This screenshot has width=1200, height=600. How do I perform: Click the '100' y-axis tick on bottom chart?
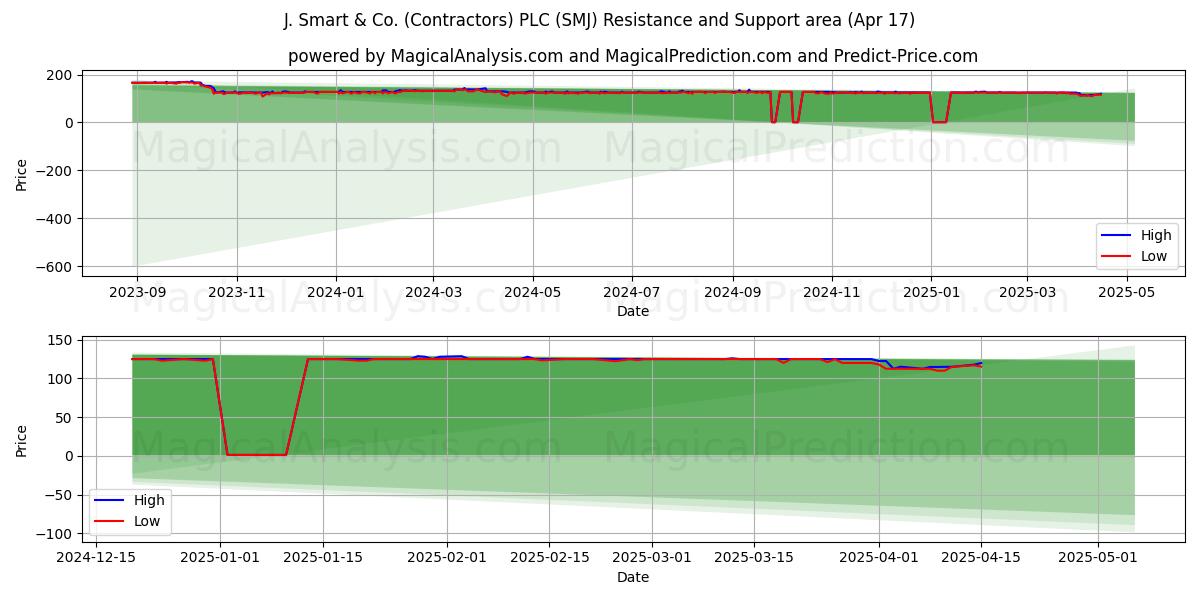click(61, 379)
